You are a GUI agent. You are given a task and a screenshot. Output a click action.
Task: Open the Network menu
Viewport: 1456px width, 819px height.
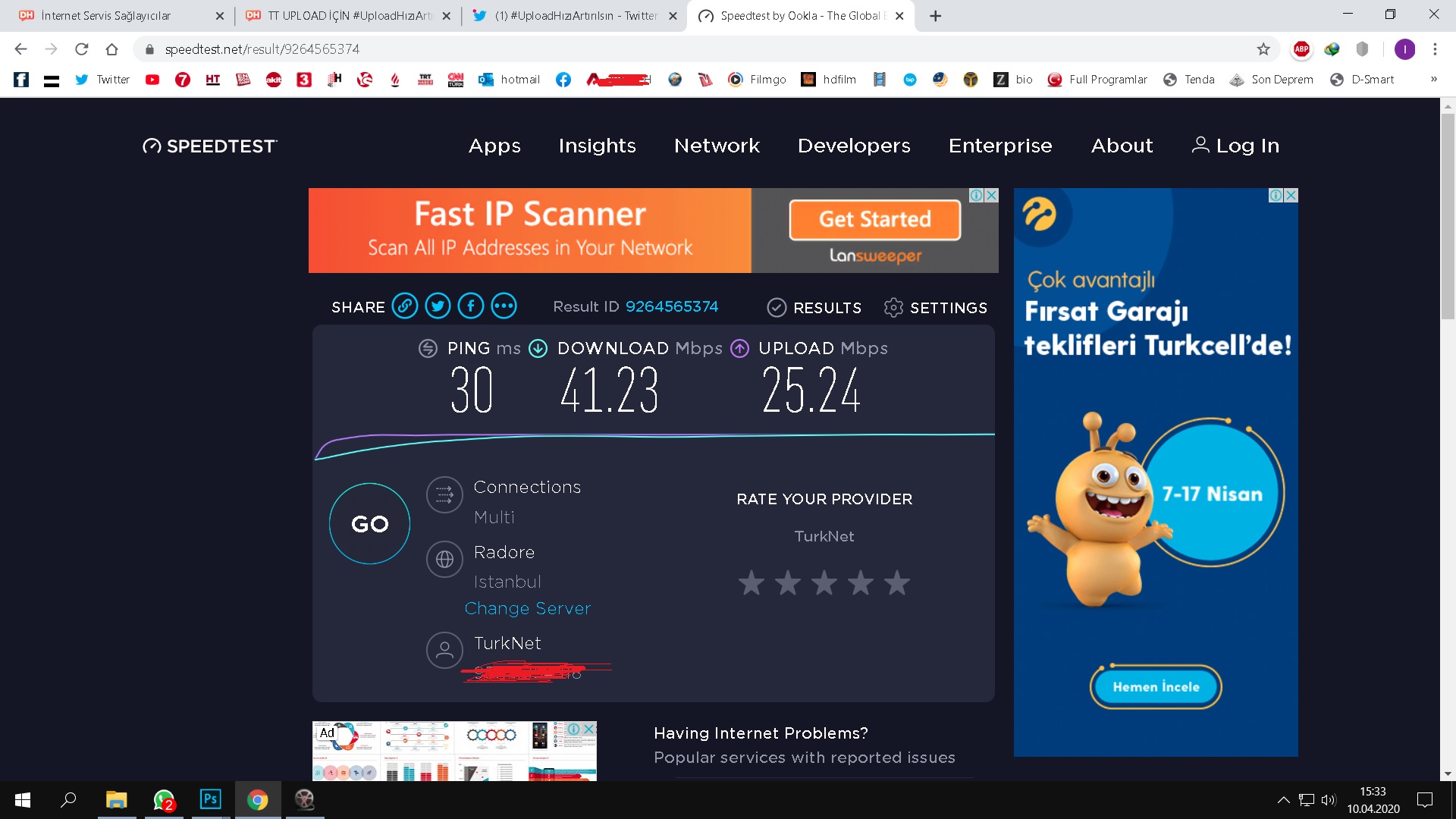click(717, 146)
